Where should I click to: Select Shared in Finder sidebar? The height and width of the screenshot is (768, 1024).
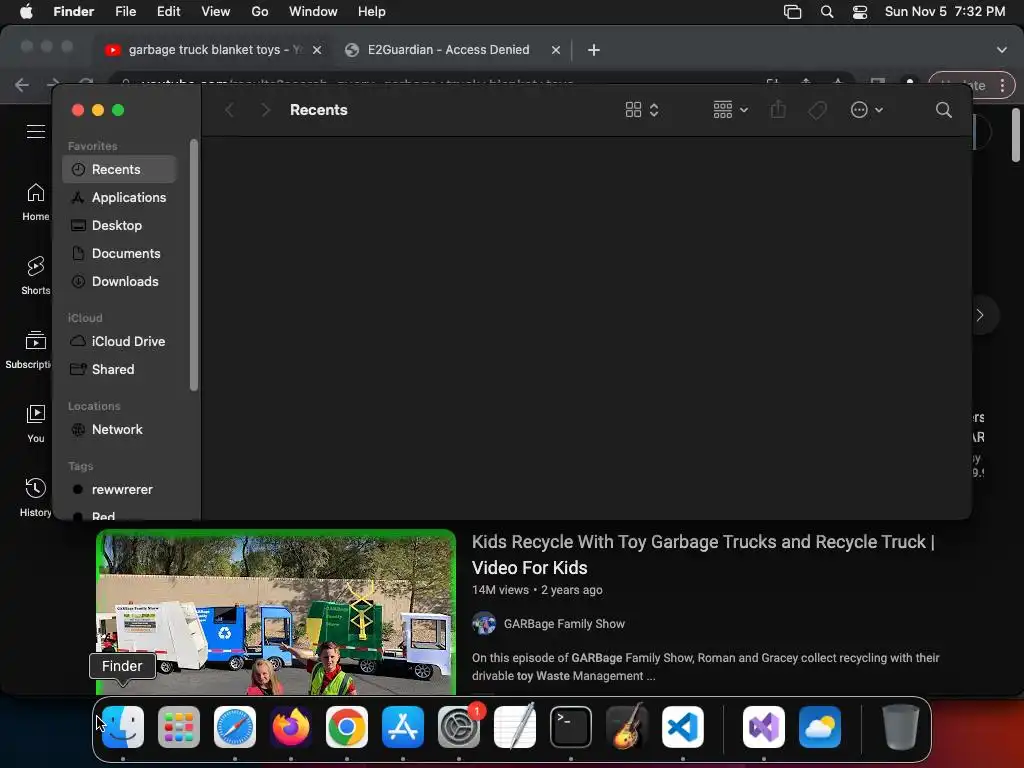click(x=120, y=369)
